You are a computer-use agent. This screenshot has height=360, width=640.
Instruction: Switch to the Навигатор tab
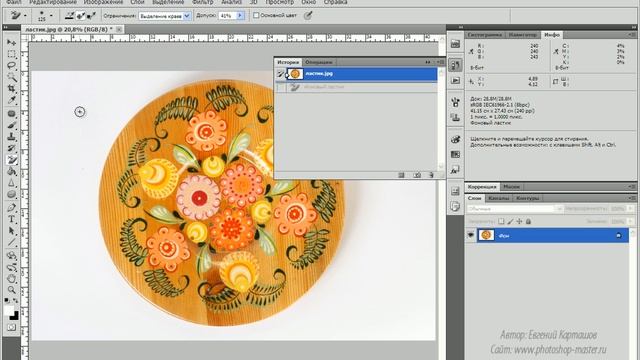pyautogui.click(x=523, y=35)
